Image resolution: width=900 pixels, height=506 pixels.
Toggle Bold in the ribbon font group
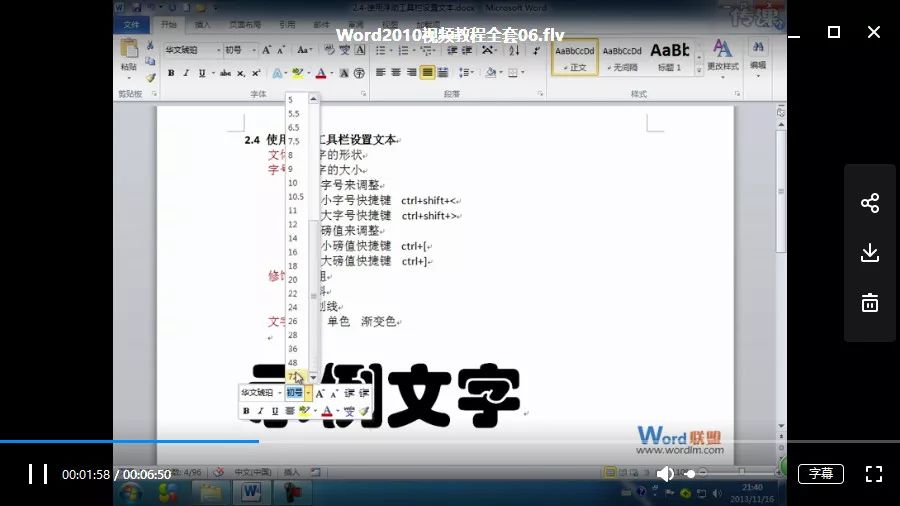pos(171,73)
